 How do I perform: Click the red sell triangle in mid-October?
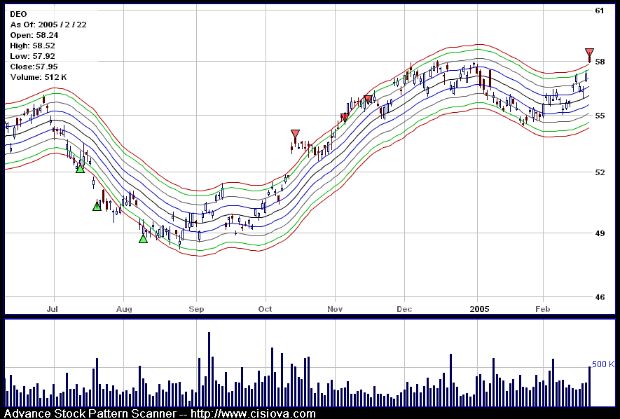tap(295, 133)
